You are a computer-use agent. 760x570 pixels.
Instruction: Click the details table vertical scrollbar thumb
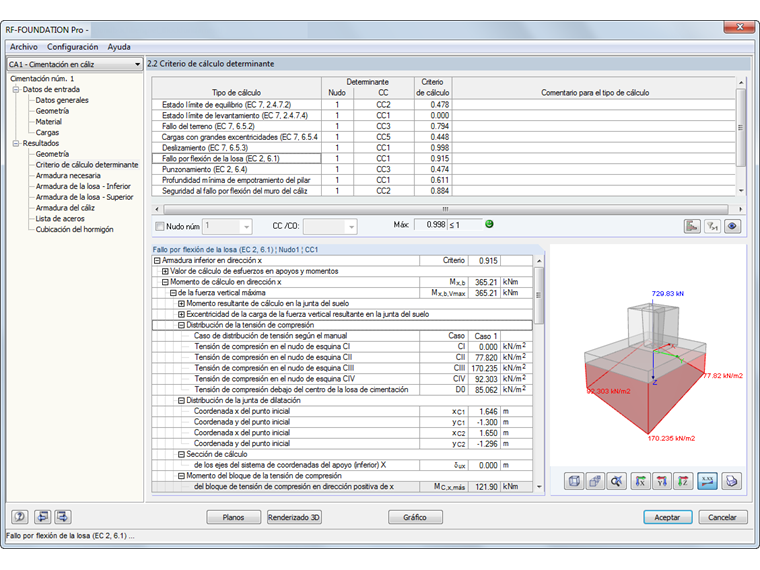tap(539, 295)
